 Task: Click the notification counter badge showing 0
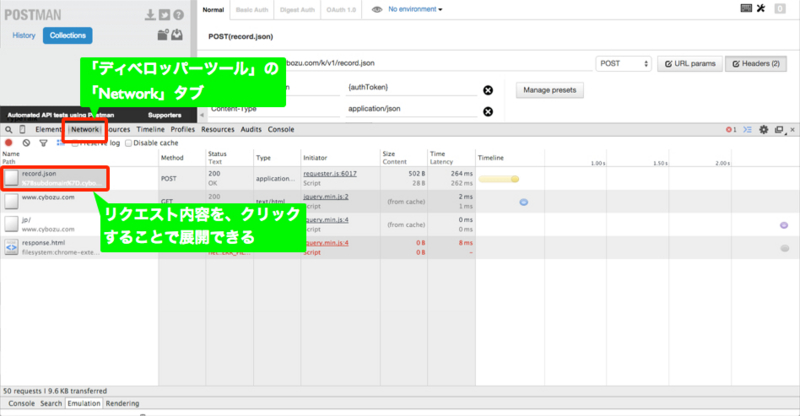click(x=780, y=9)
